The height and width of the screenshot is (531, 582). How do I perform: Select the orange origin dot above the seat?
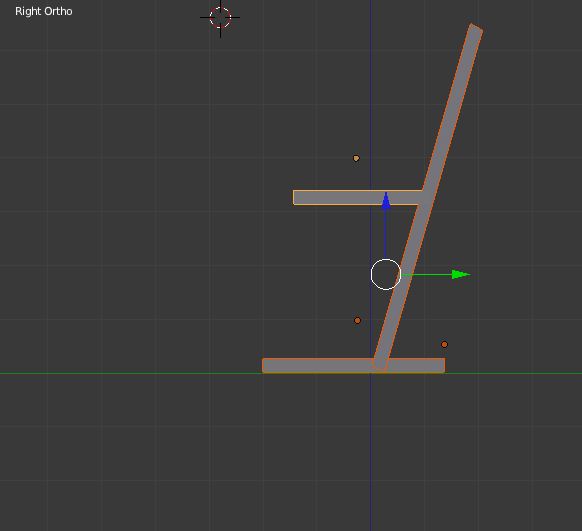(x=356, y=158)
